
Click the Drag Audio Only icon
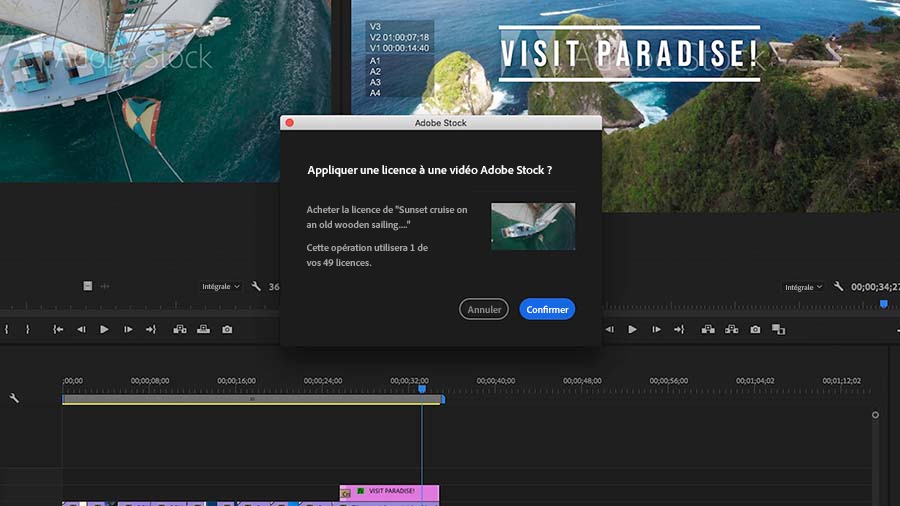[x=105, y=286]
